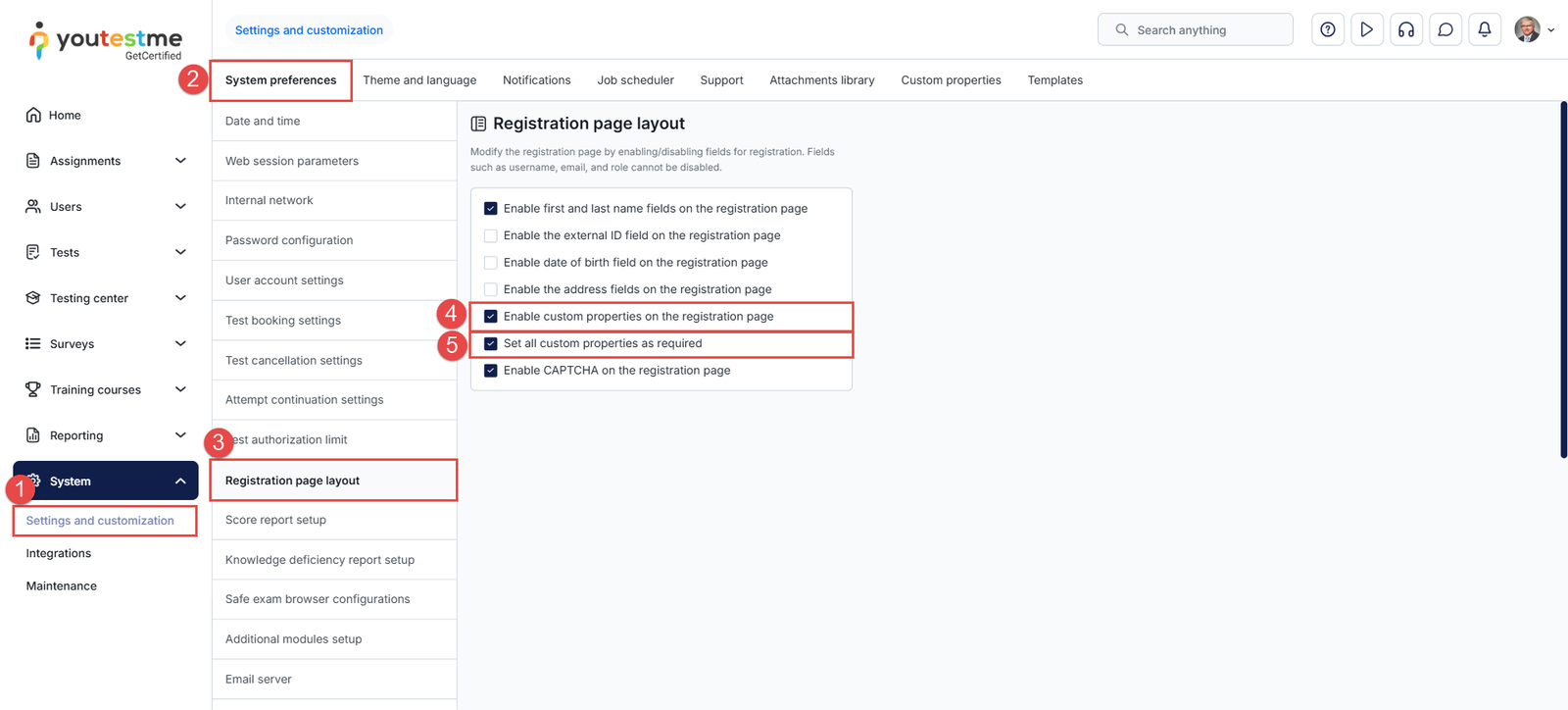1568x710 pixels.
Task: Disable CAPTCHA on the registration page
Action: tap(490, 370)
